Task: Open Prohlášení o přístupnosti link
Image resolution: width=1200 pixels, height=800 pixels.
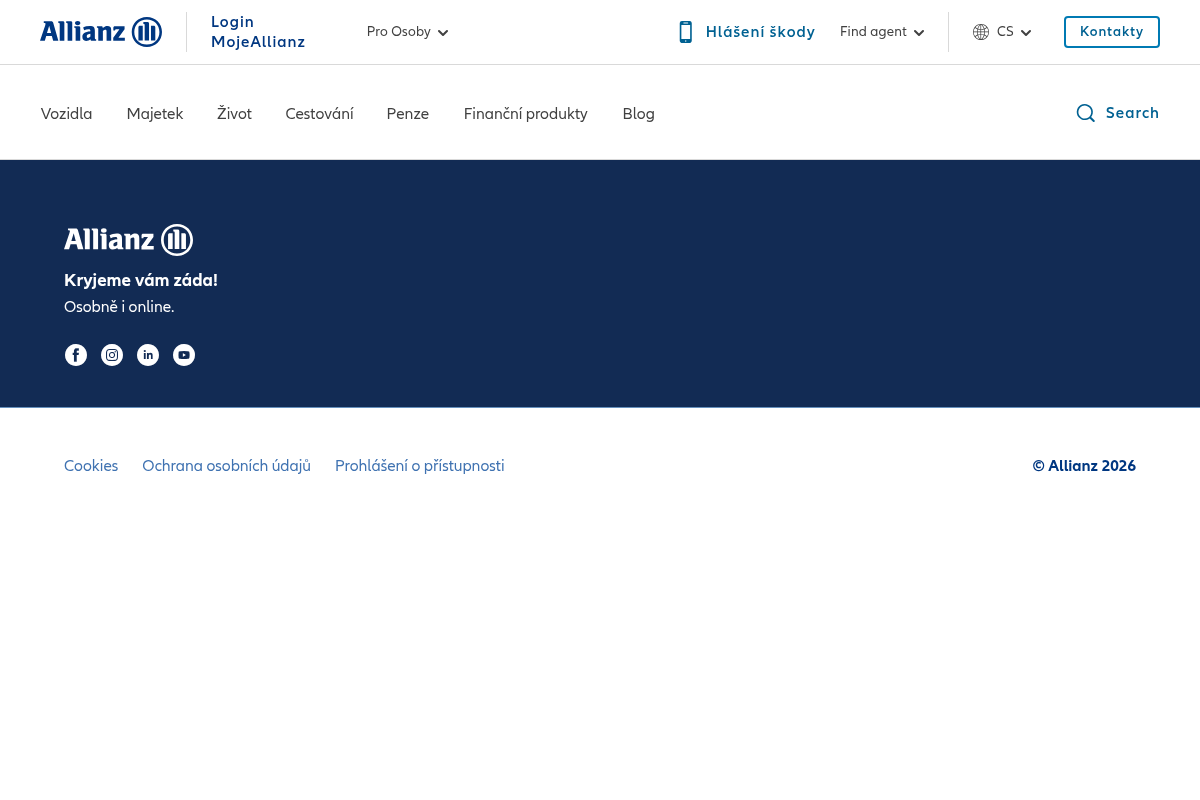Action: (420, 466)
